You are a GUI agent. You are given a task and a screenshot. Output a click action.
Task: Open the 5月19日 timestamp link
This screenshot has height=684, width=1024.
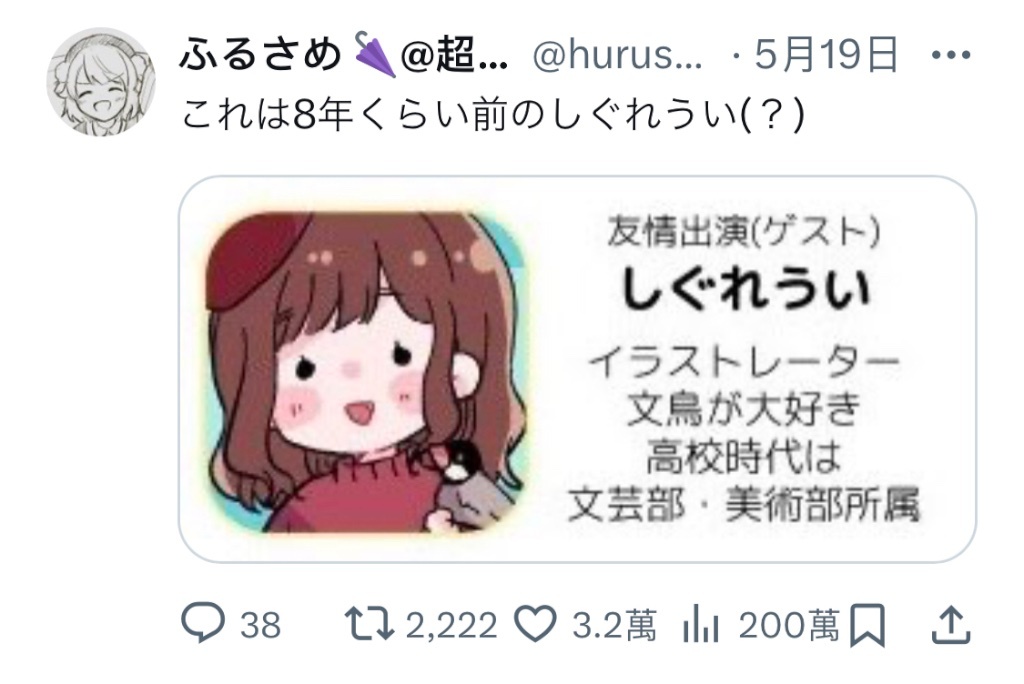tap(826, 54)
